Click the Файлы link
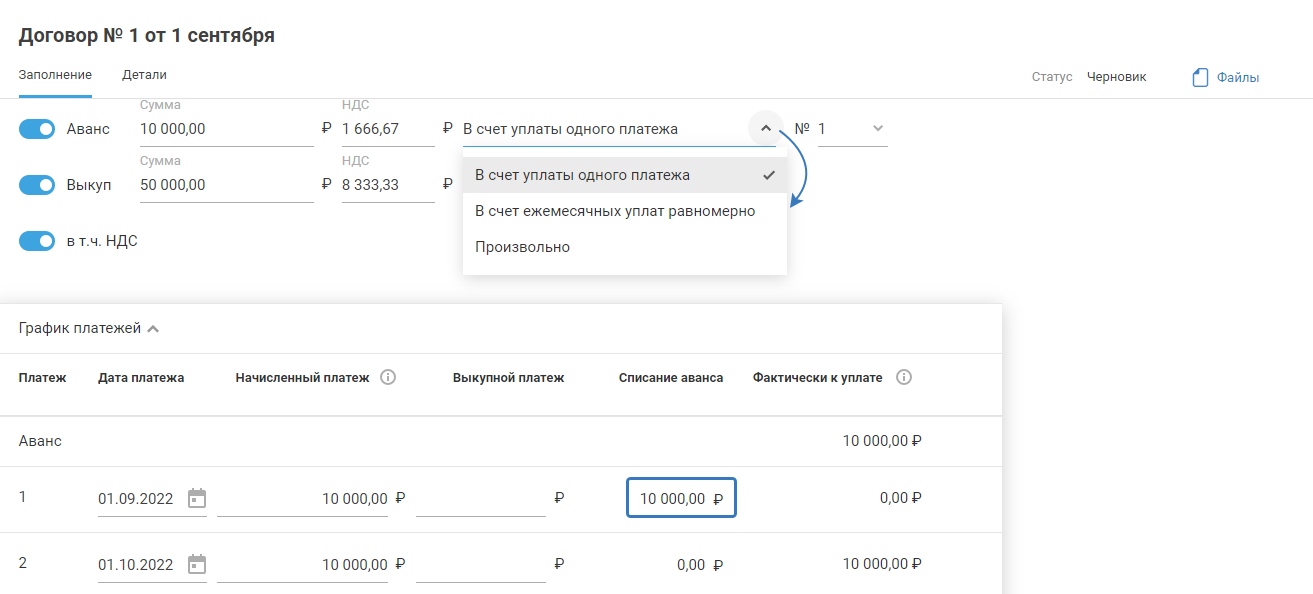 coord(1238,77)
